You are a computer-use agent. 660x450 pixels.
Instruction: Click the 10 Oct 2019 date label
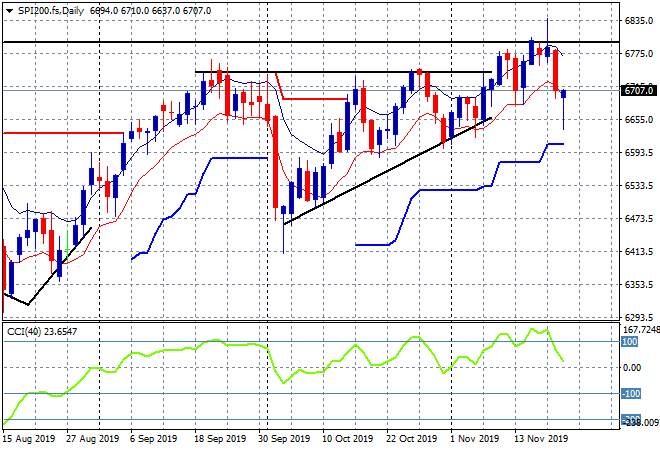click(348, 439)
